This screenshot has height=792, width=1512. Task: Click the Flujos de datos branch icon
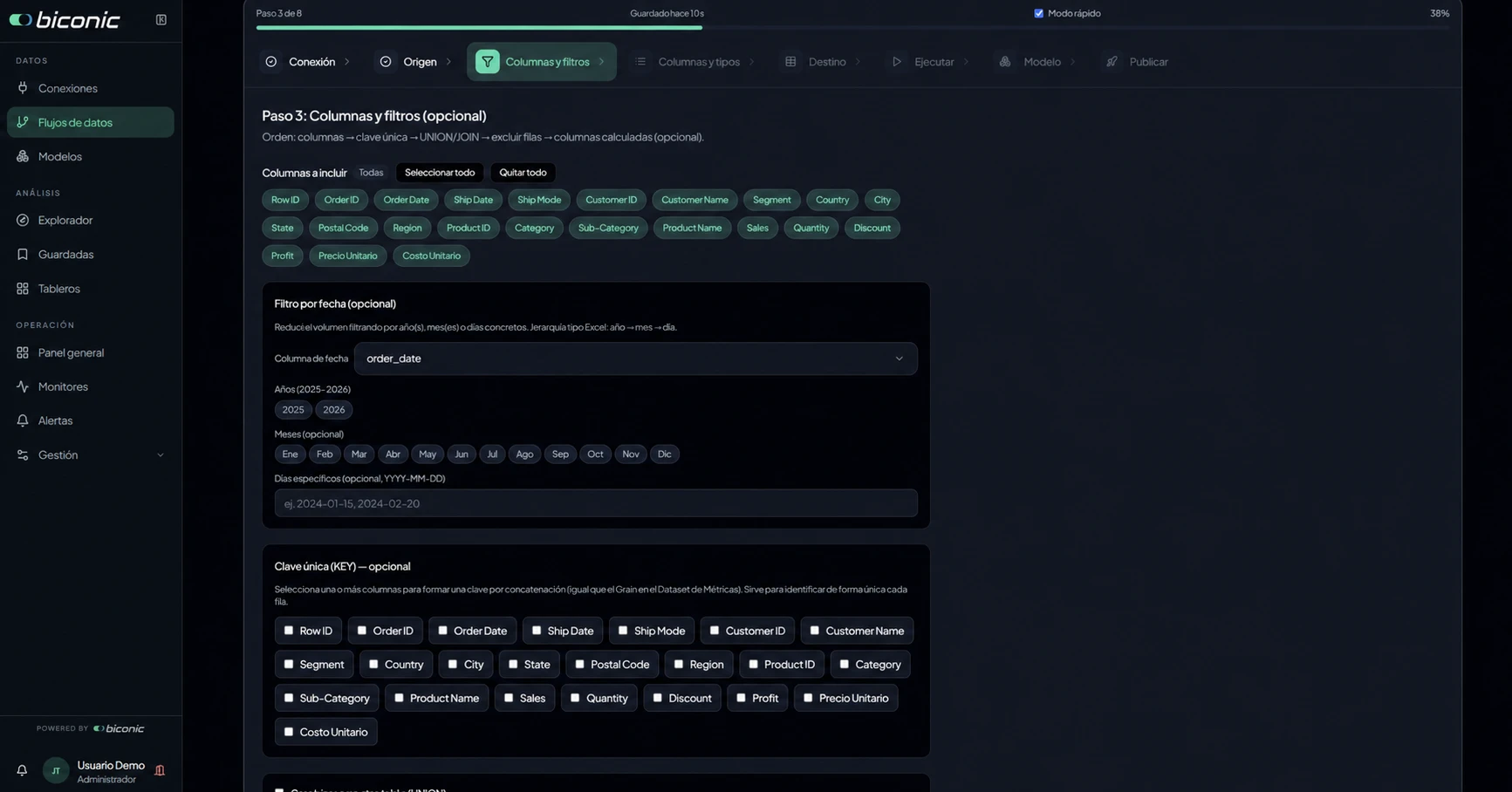[23, 122]
